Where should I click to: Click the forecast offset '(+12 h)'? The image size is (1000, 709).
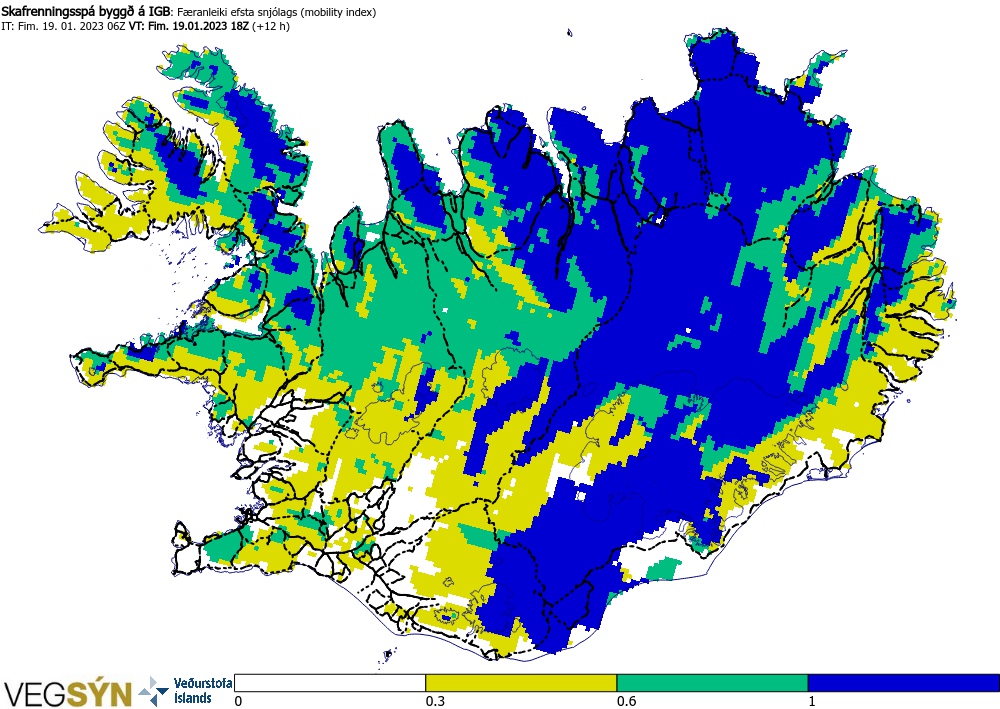pos(271,27)
